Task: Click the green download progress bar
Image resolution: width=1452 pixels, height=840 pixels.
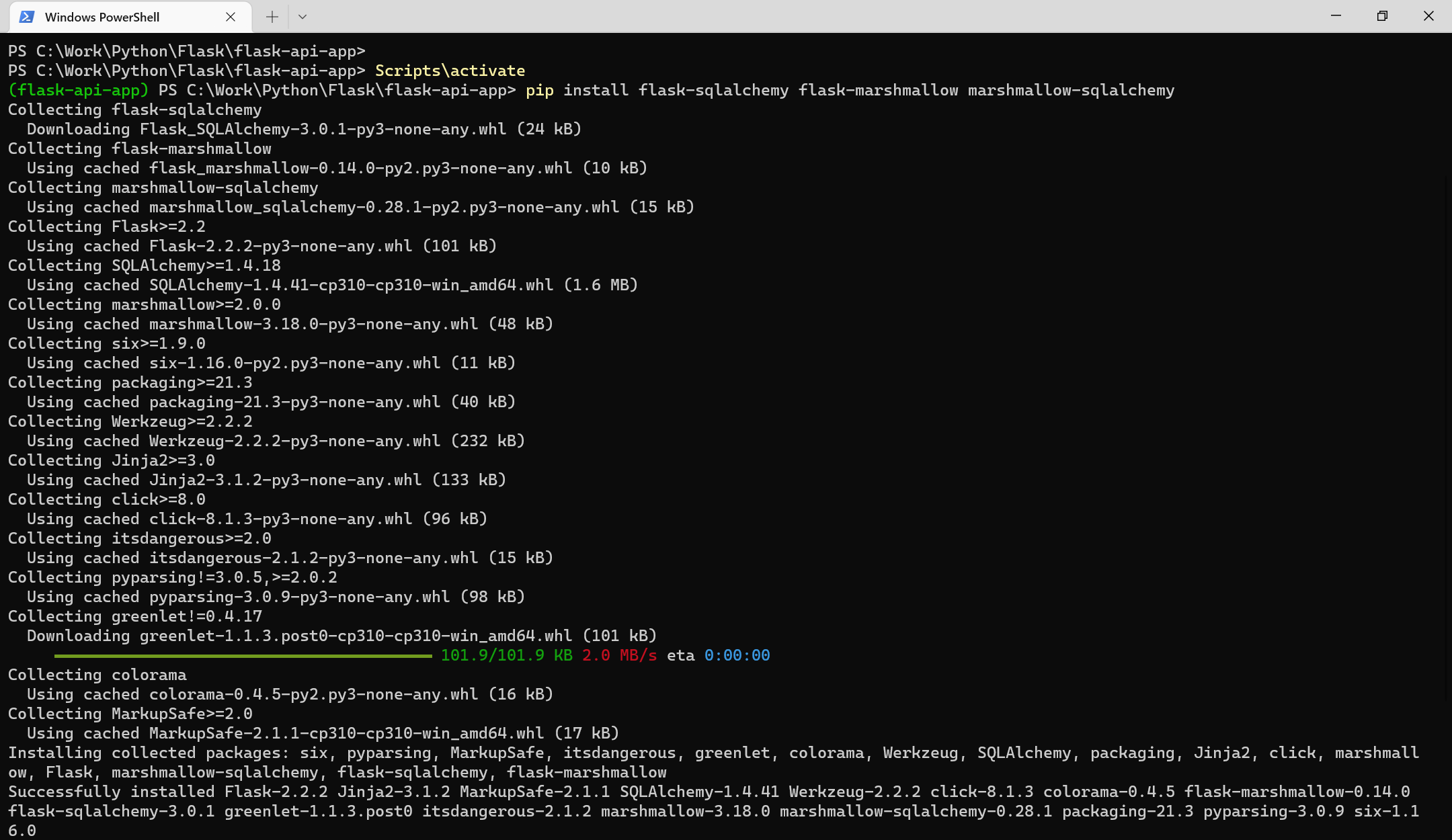Action: [243, 656]
